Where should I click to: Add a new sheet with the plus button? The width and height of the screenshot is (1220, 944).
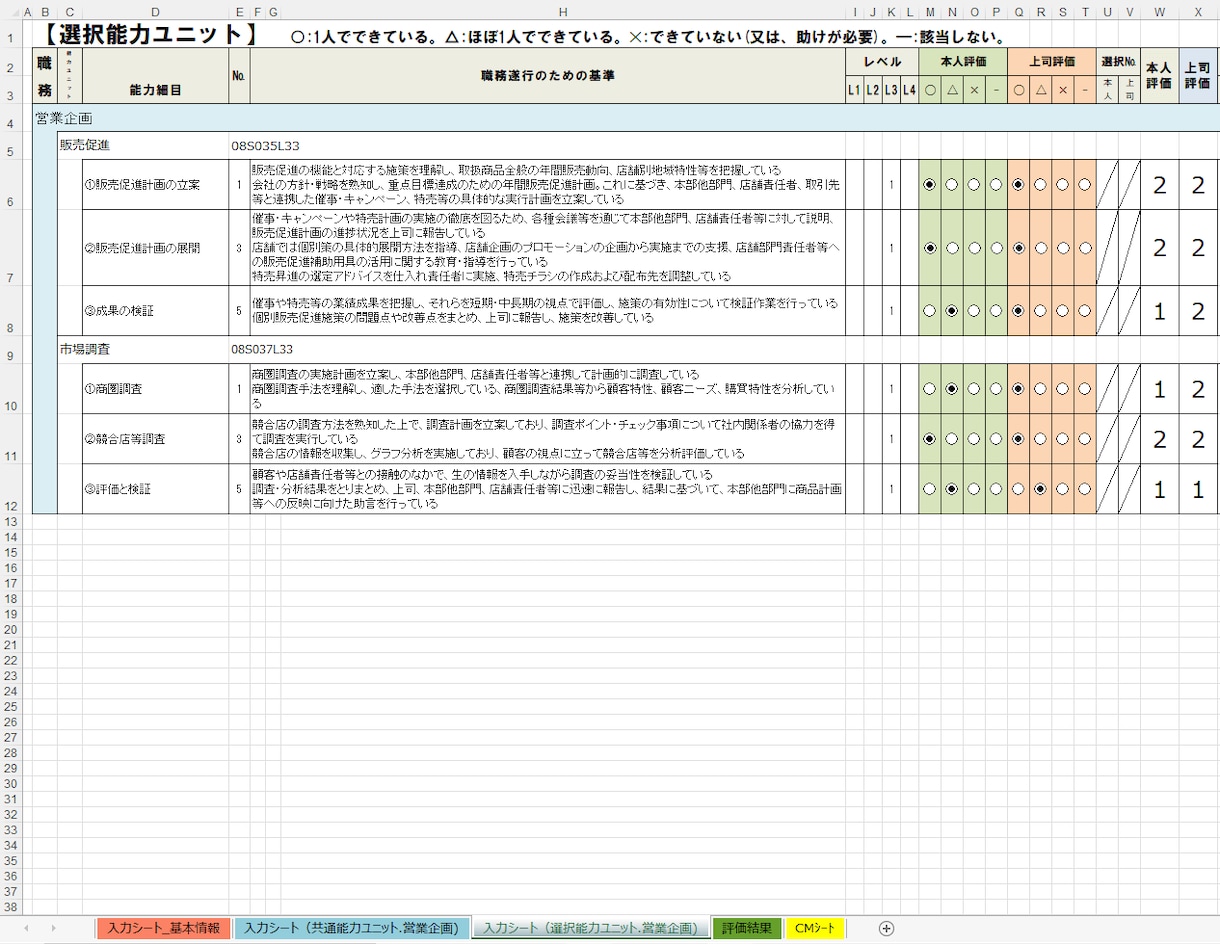[x=886, y=928]
